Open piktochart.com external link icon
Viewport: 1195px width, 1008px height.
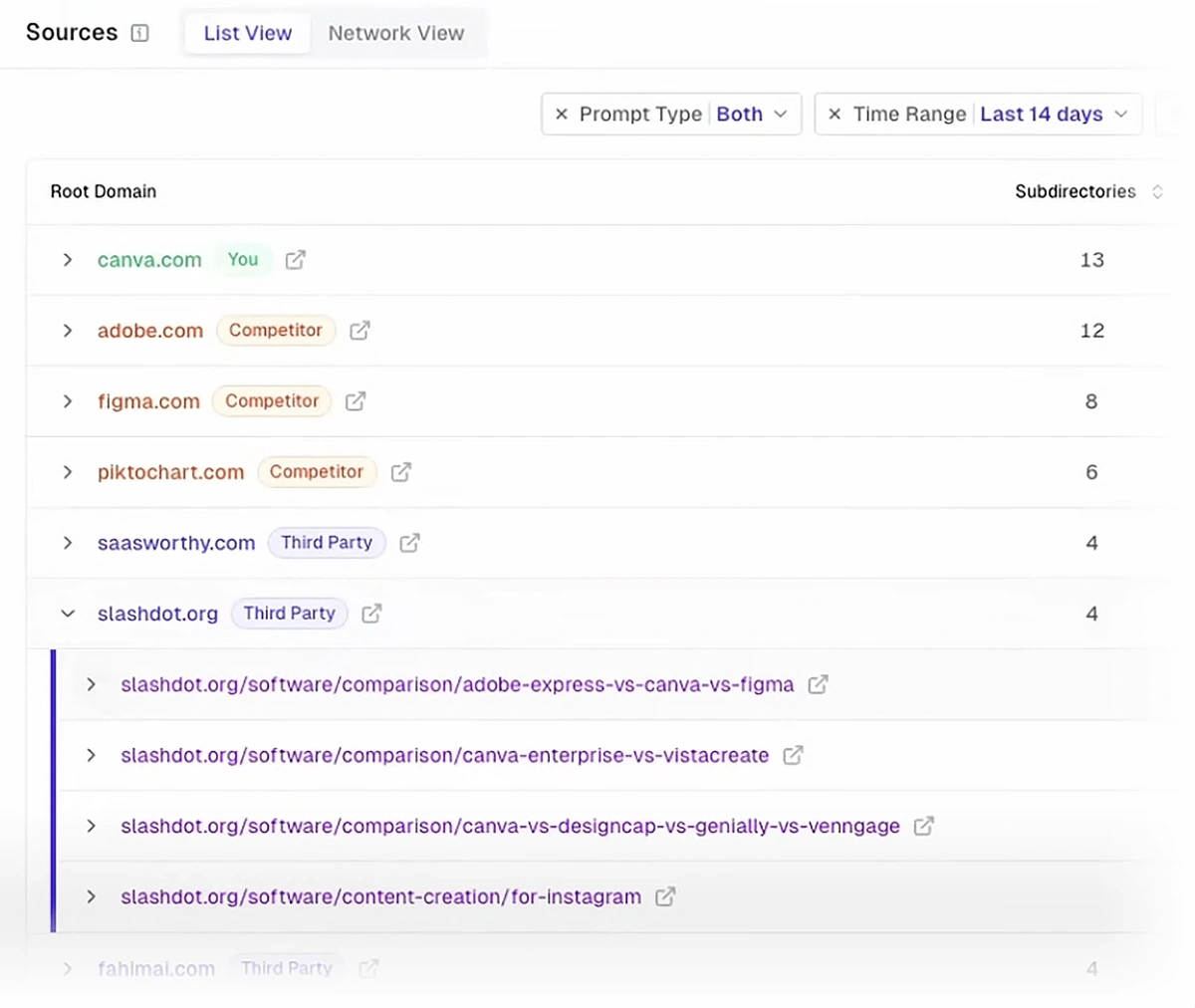(x=401, y=472)
